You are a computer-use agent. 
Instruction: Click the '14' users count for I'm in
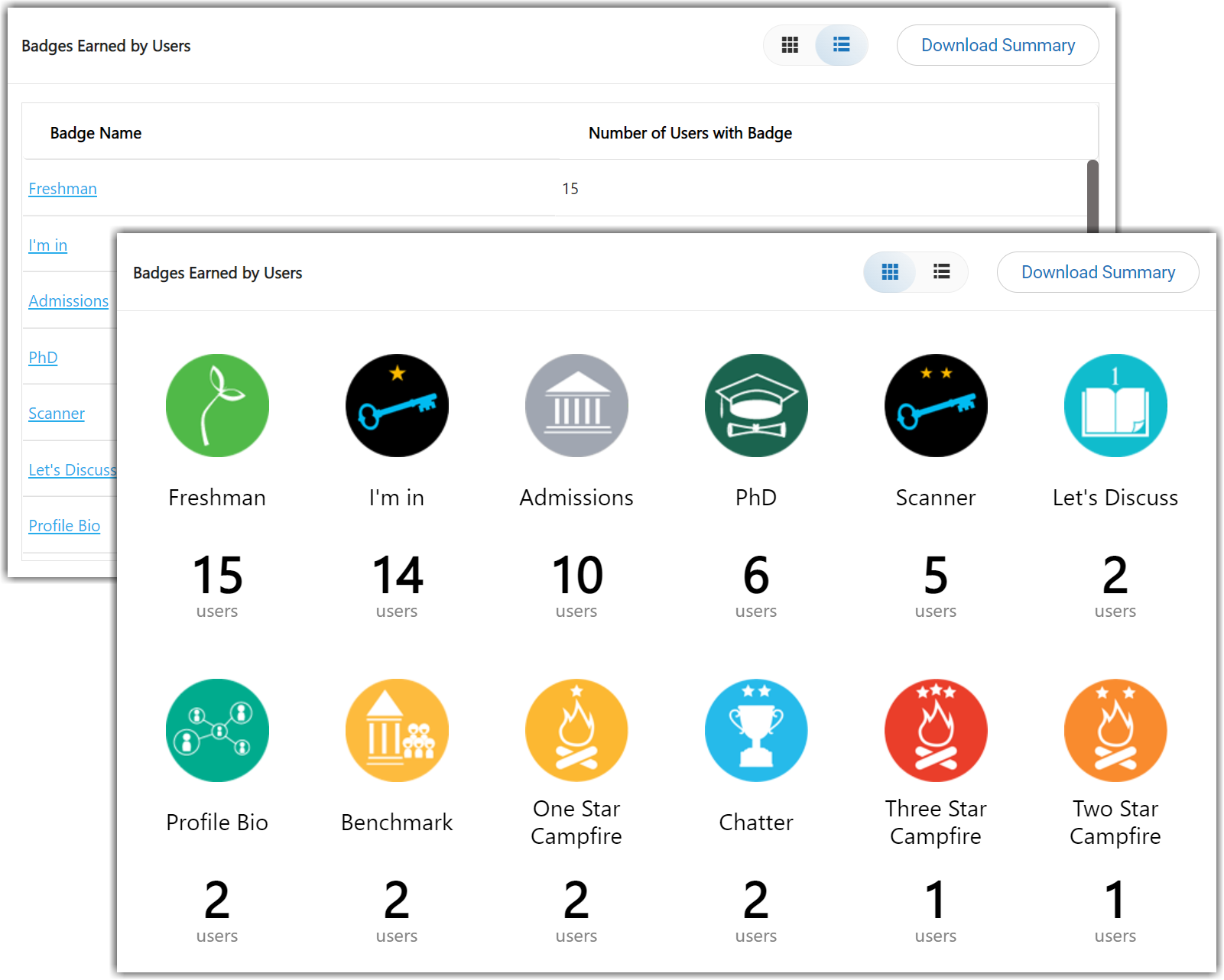tap(397, 576)
